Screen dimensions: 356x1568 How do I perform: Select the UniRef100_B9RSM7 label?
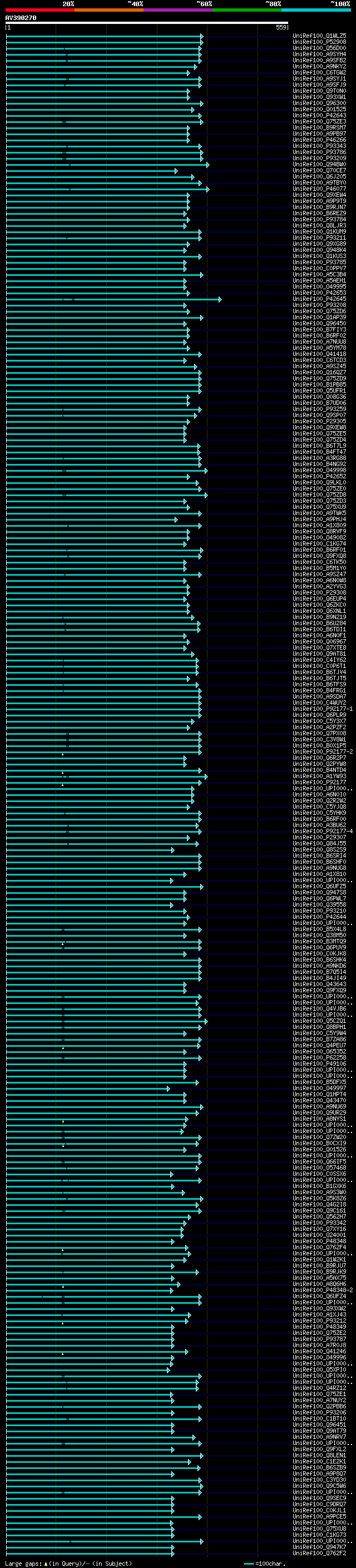(x=319, y=127)
